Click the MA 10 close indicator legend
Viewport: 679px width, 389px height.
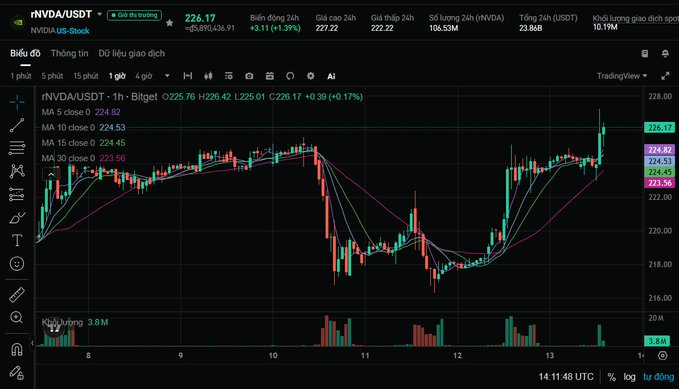(x=83, y=127)
